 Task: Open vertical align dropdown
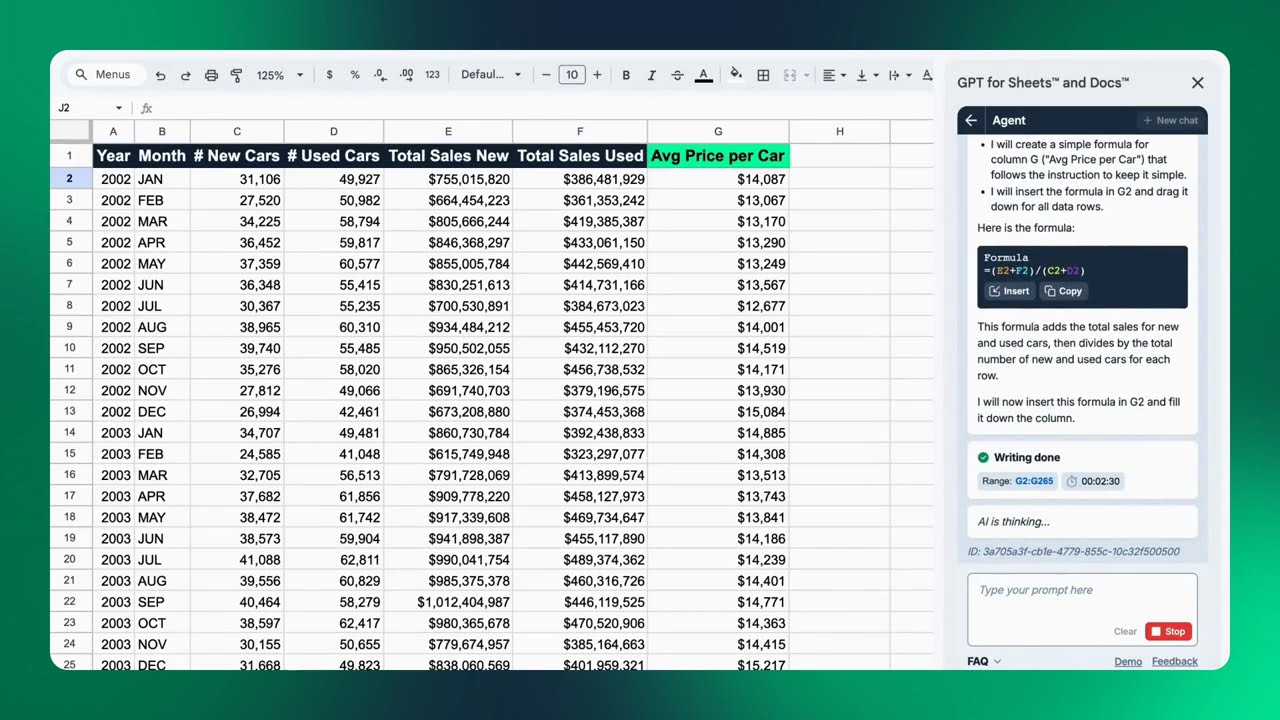tap(866, 75)
